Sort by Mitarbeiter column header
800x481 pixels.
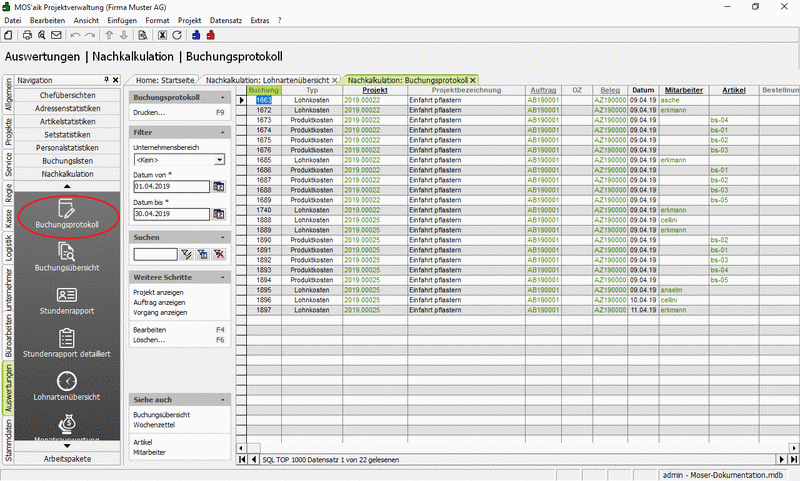[x=684, y=90]
